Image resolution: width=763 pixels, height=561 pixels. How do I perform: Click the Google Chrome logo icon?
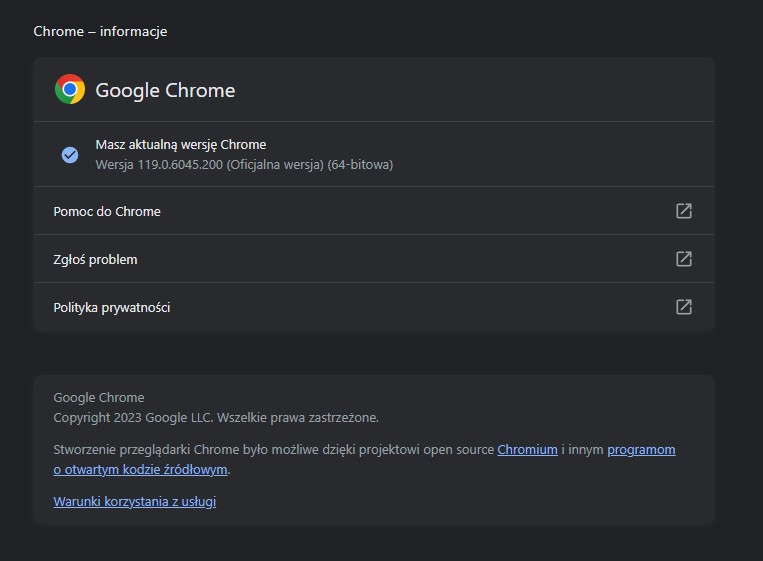[x=70, y=90]
